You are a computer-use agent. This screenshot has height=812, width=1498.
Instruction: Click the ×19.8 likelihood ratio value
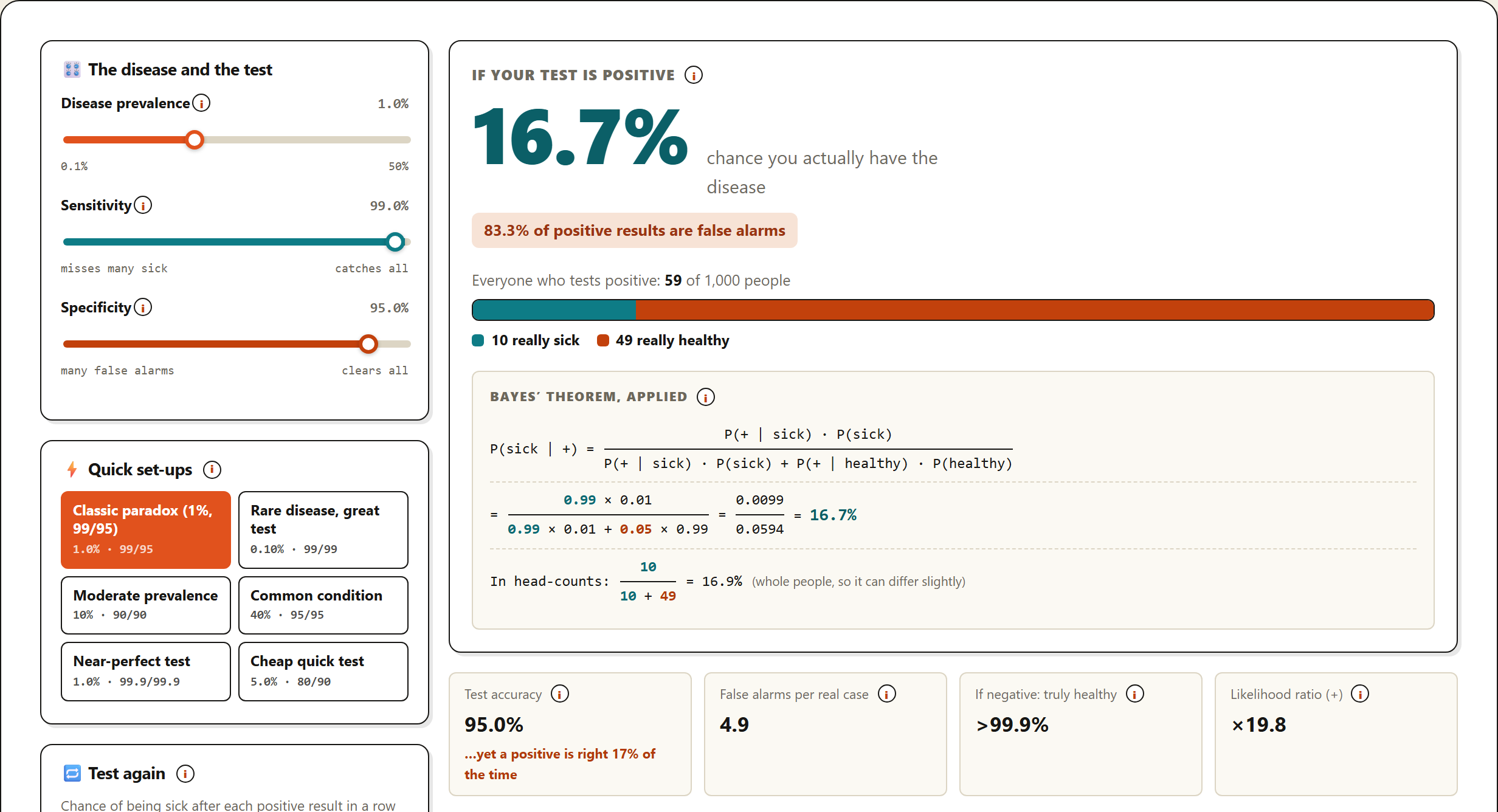[1258, 724]
